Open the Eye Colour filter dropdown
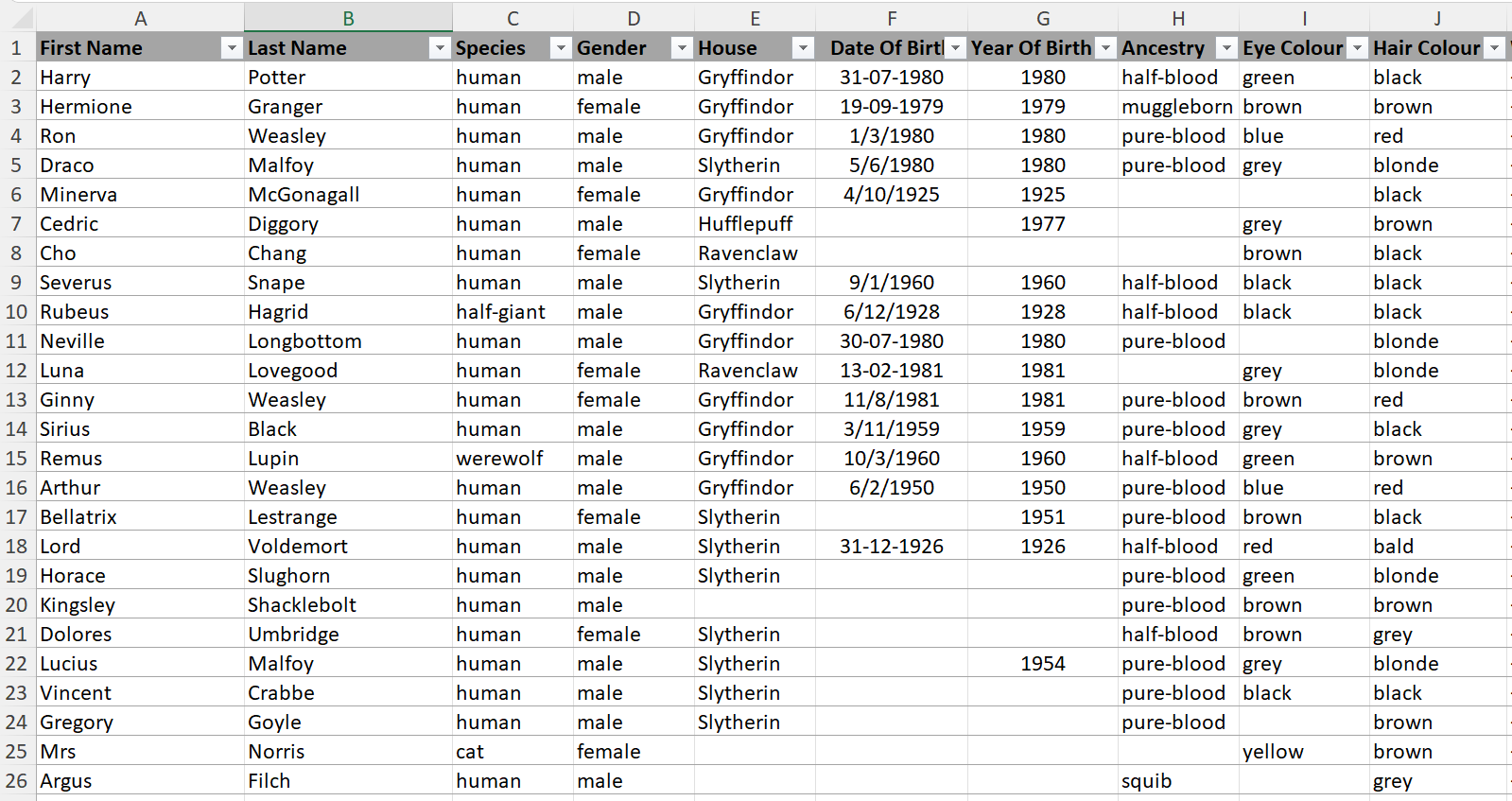 tap(1357, 48)
